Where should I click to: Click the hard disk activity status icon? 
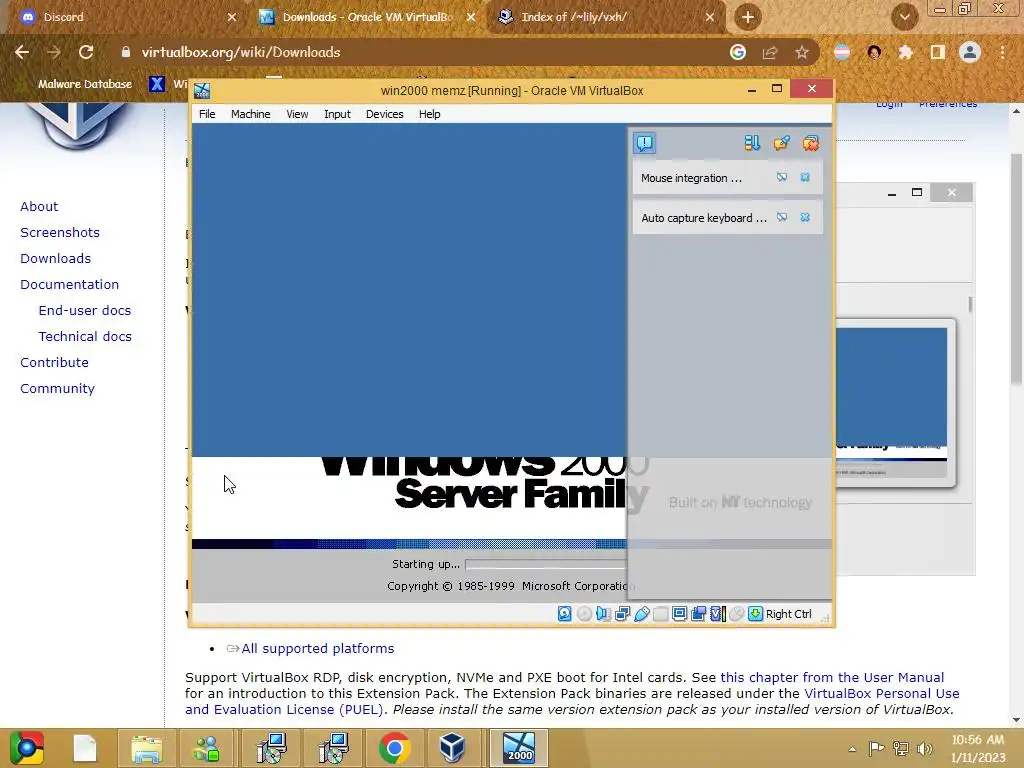click(x=565, y=614)
